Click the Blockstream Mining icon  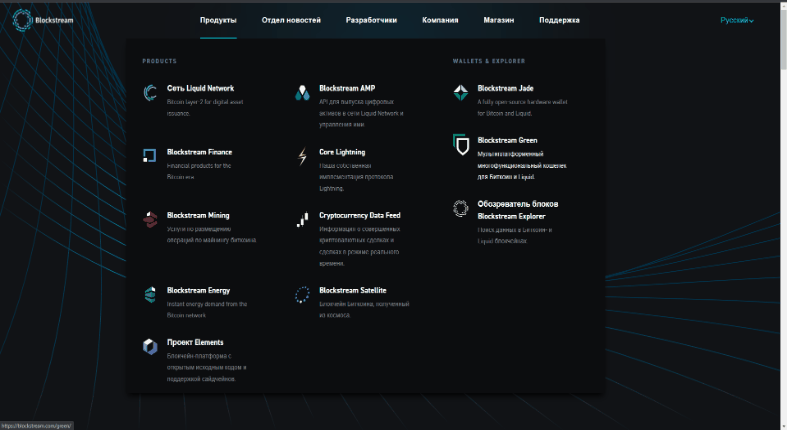[150, 219]
